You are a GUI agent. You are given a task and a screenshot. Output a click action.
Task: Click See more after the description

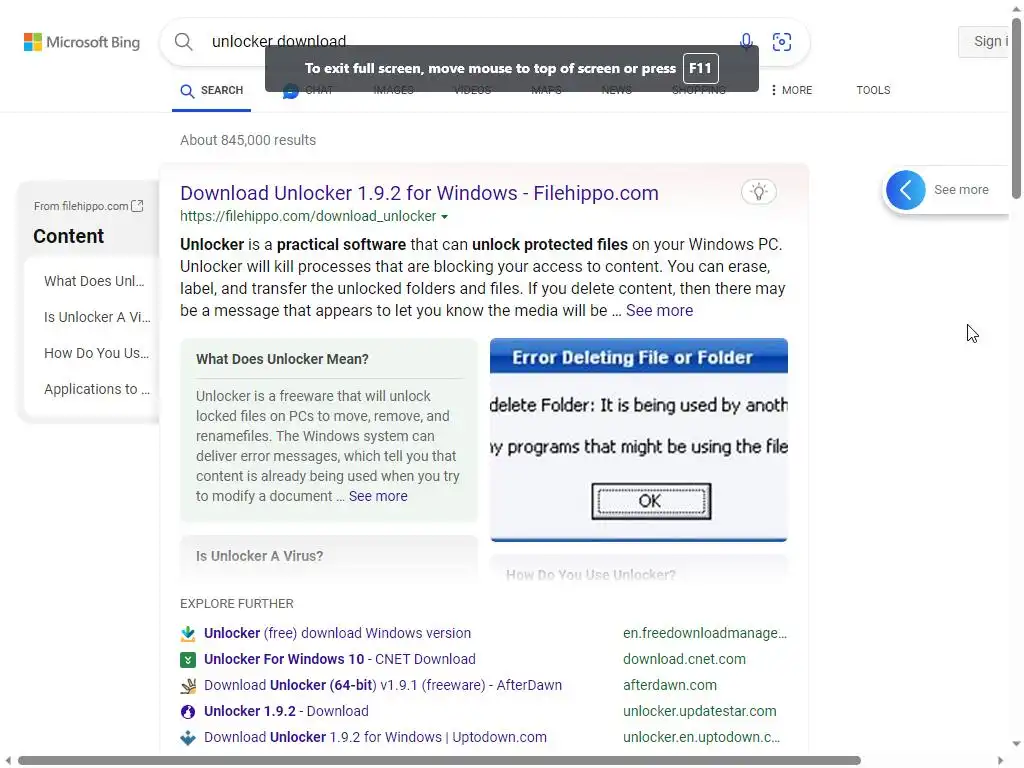click(x=660, y=311)
